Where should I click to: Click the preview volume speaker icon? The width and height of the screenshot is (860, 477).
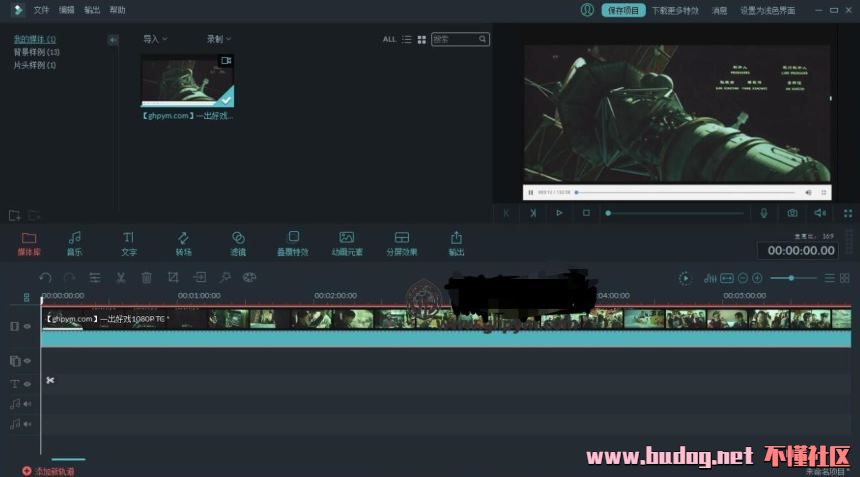819,213
